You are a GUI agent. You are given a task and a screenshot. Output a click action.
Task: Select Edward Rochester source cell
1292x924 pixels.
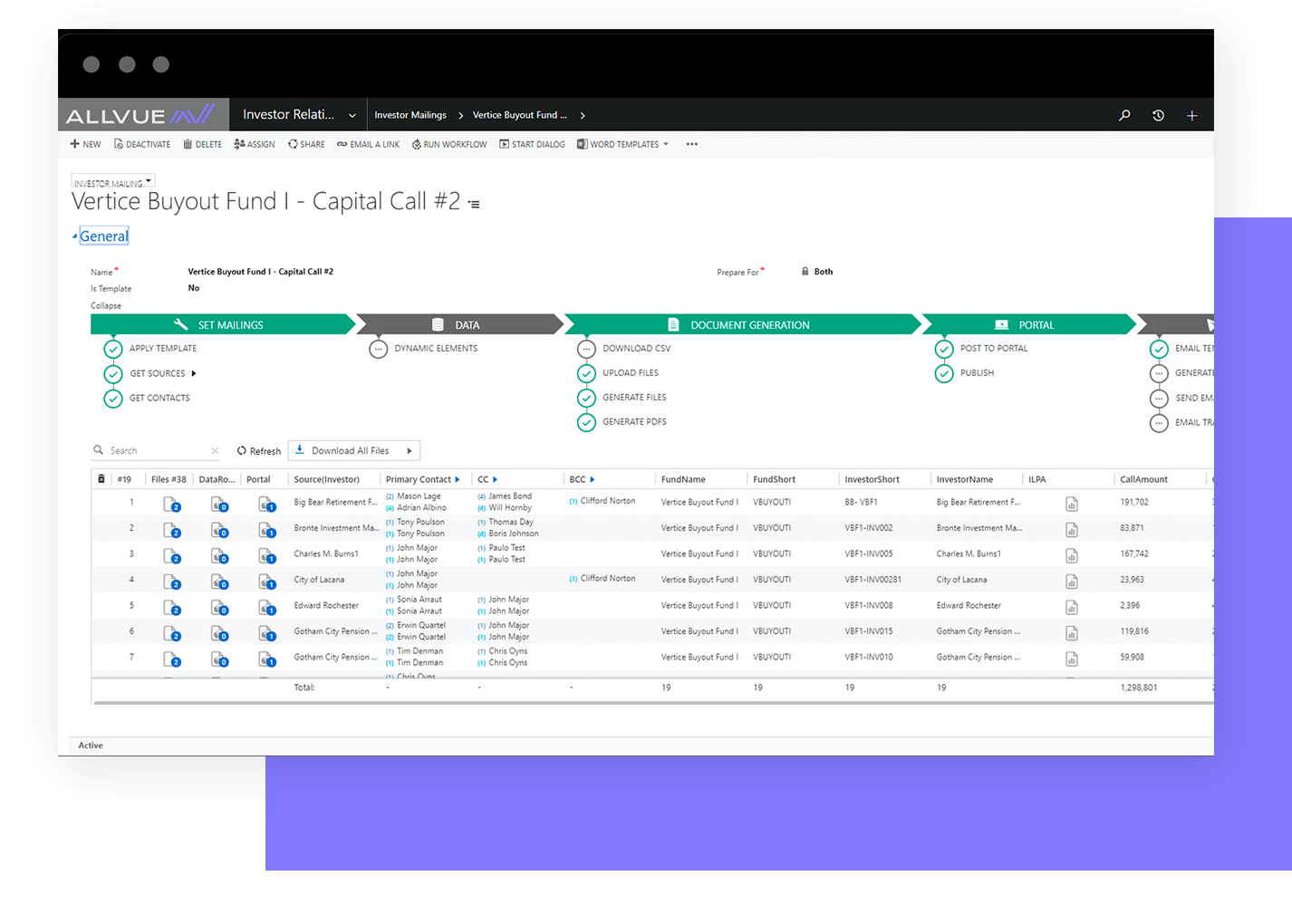coord(326,605)
